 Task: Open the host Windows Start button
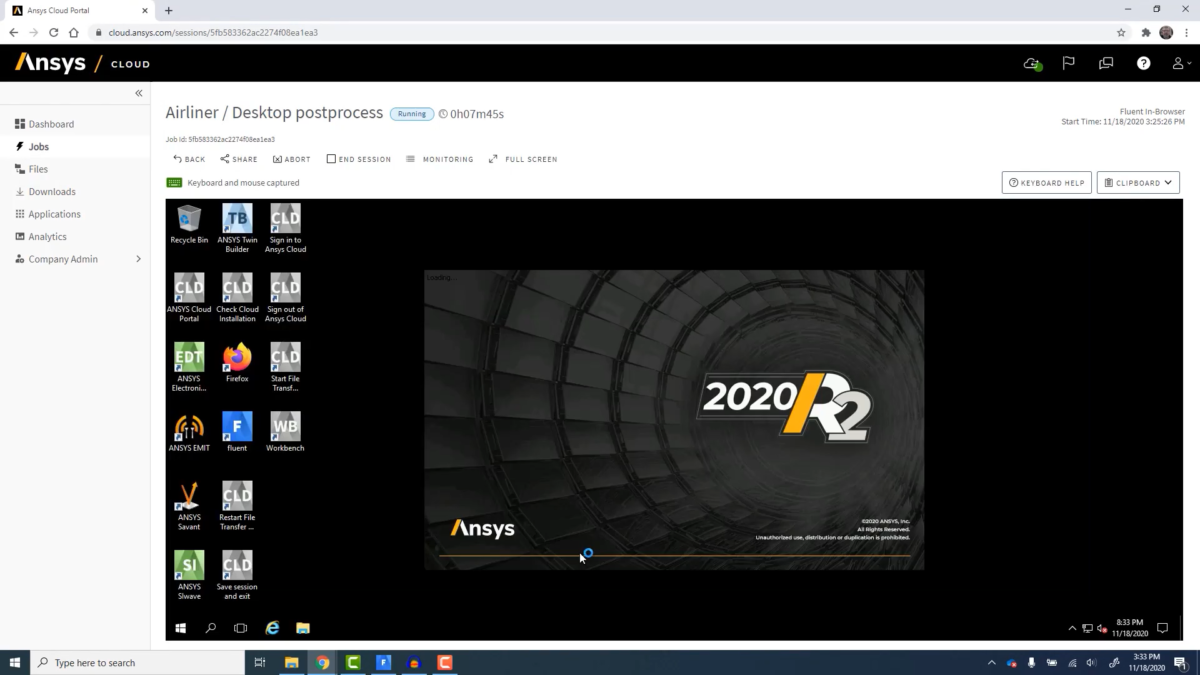point(15,662)
